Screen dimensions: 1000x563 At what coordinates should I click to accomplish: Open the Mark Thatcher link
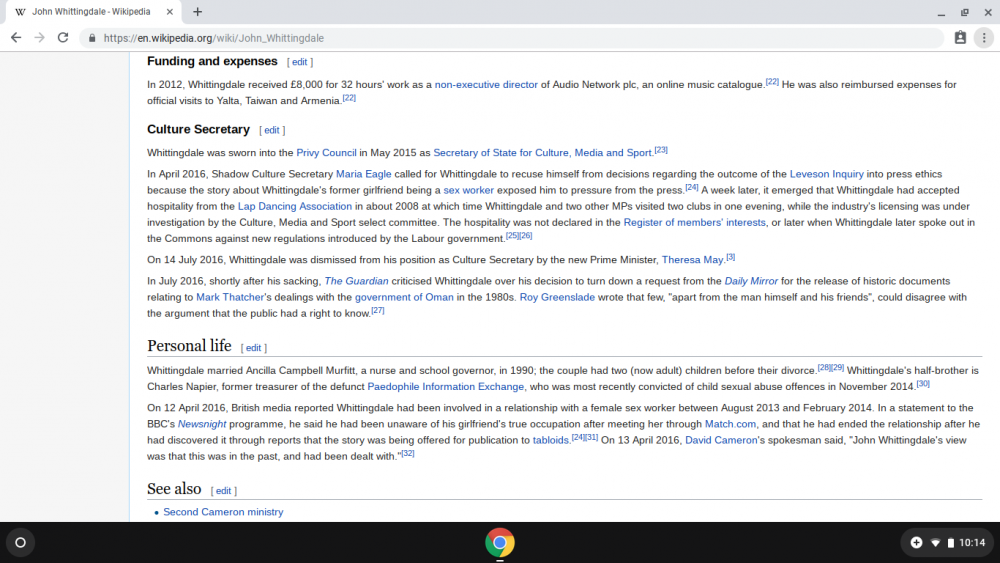[x=230, y=297]
